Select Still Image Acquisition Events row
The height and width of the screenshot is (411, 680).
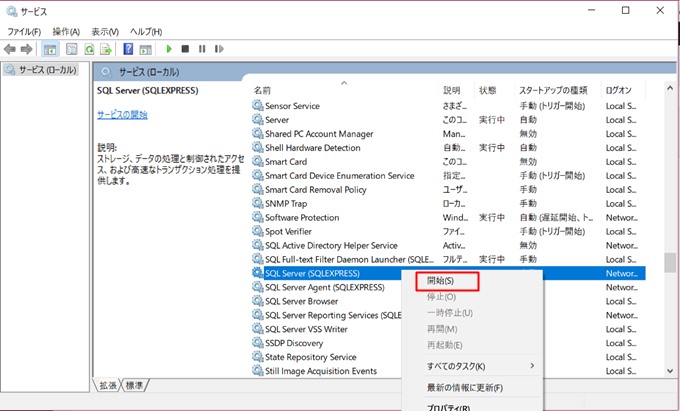pyautogui.click(x=327, y=371)
